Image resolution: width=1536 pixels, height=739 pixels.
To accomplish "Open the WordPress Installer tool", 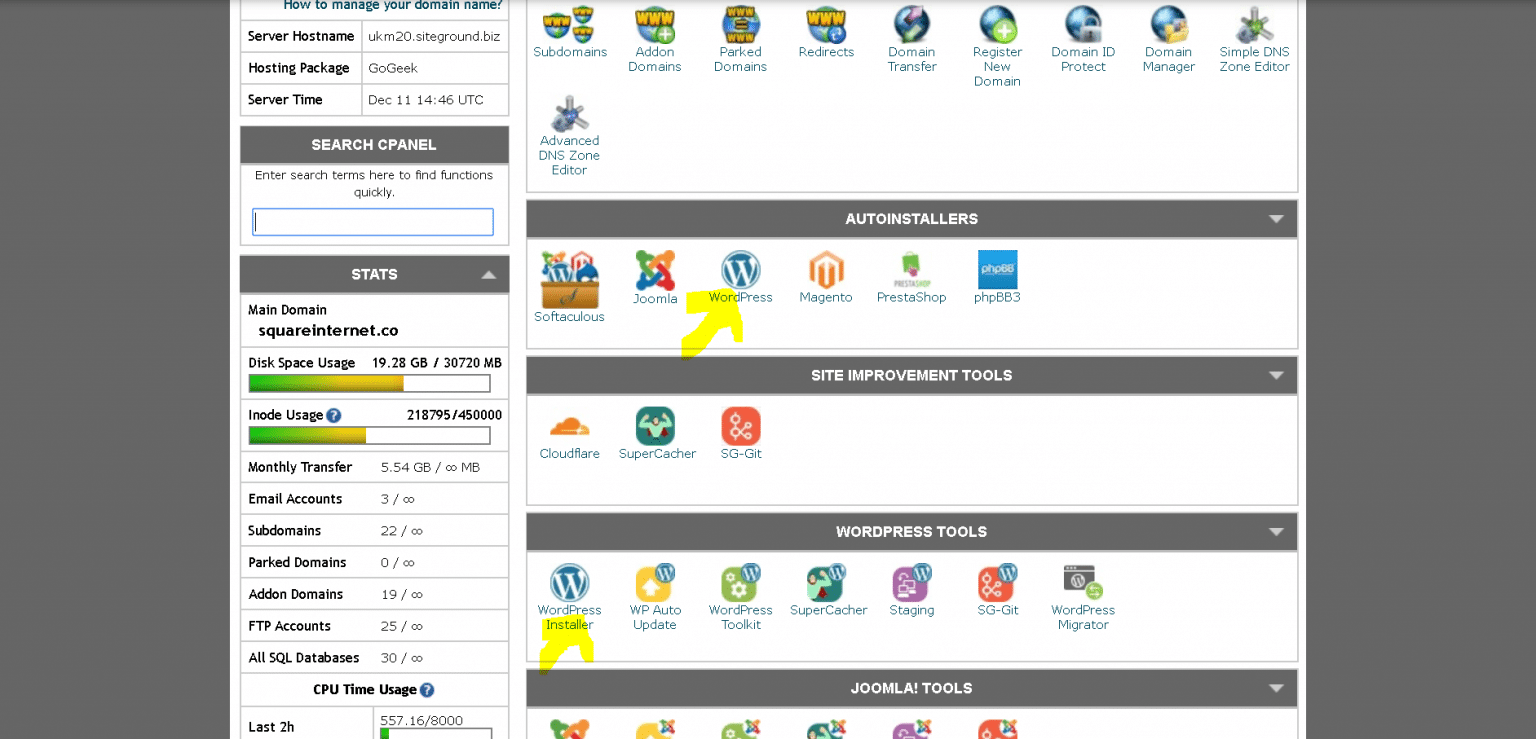I will click(x=569, y=598).
